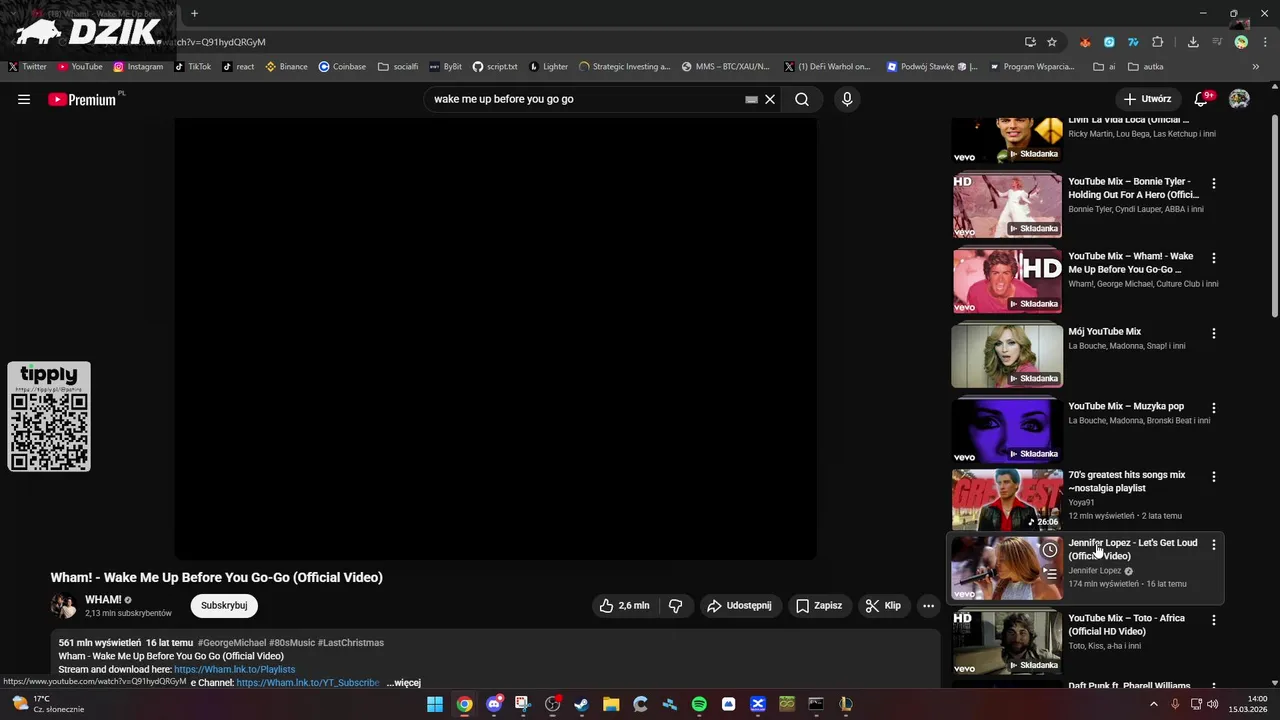Open Mój YouTube Mix thumbnail
Screen dimensions: 1280x720
1007,356
